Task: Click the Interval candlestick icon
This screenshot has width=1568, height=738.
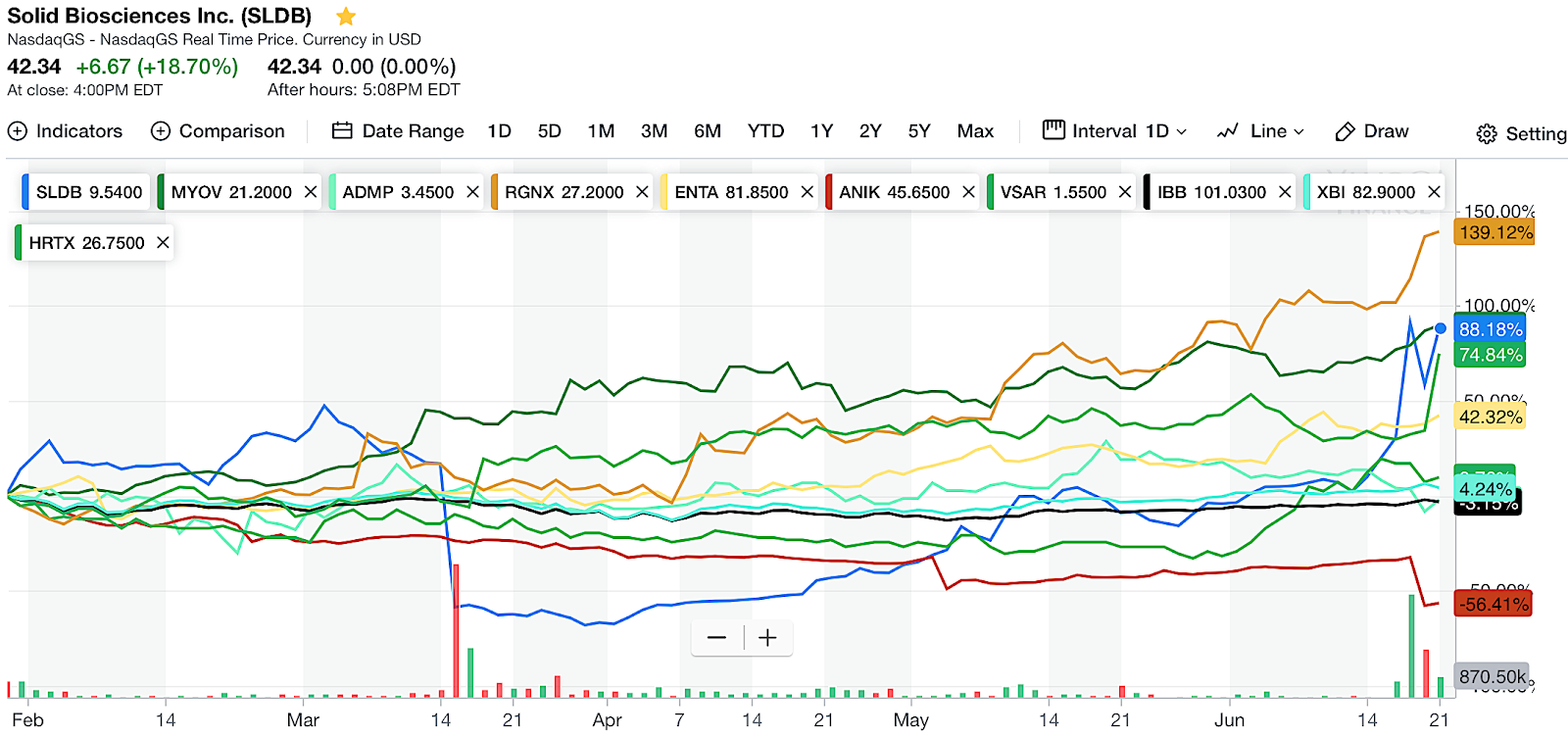Action: click(1053, 130)
